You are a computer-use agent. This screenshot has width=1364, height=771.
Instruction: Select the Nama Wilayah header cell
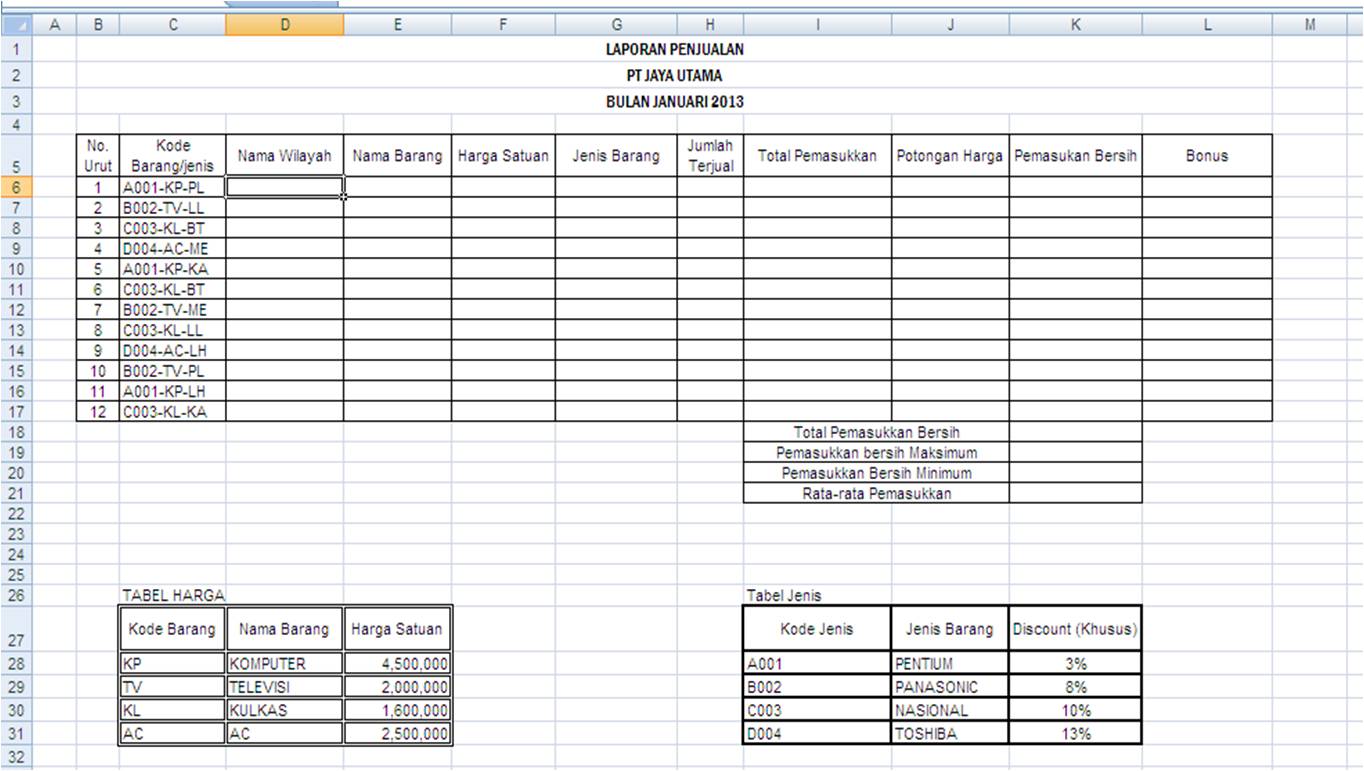(285, 156)
